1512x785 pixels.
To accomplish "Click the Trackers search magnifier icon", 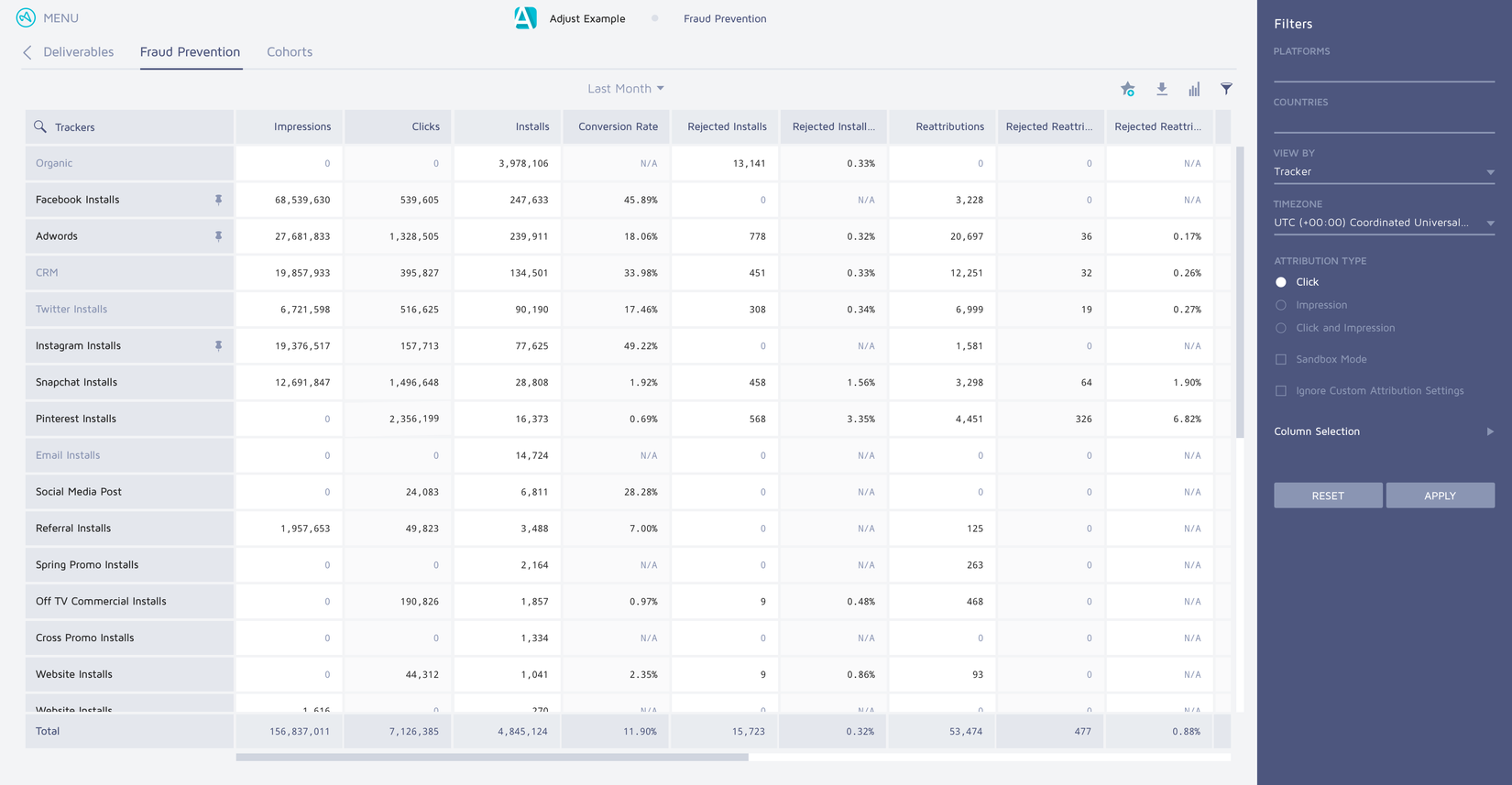I will (40, 126).
